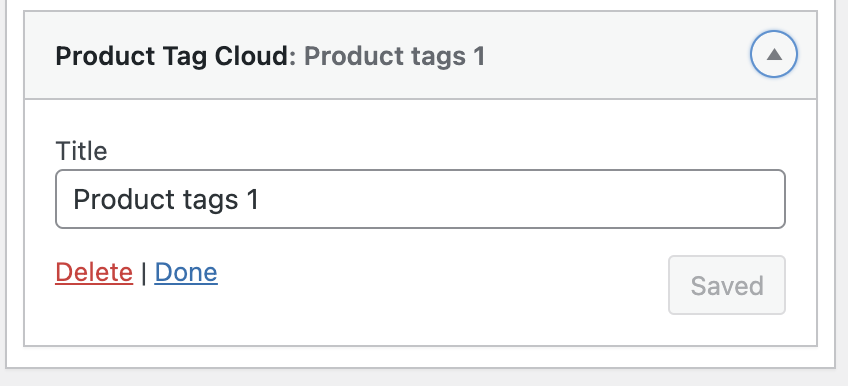The width and height of the screenshot is (848, 386).
Task: Place cursor in Product tags 1 input
Action: click(x=420, y=199)
